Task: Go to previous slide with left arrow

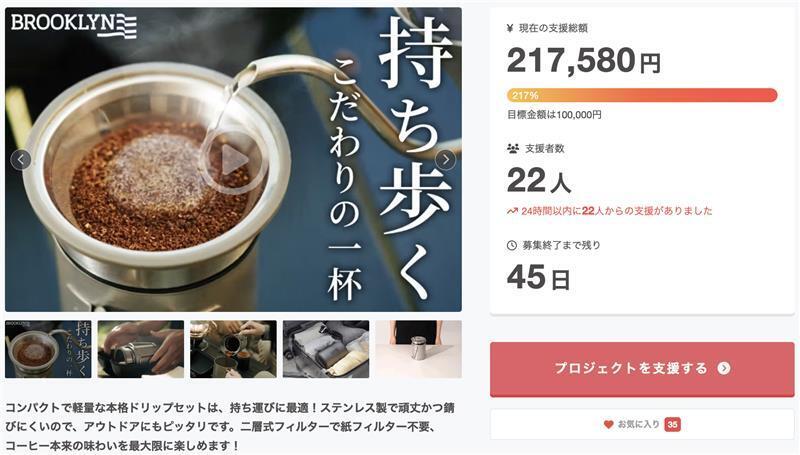Action: pyautogui.click(x=20, y=160)
